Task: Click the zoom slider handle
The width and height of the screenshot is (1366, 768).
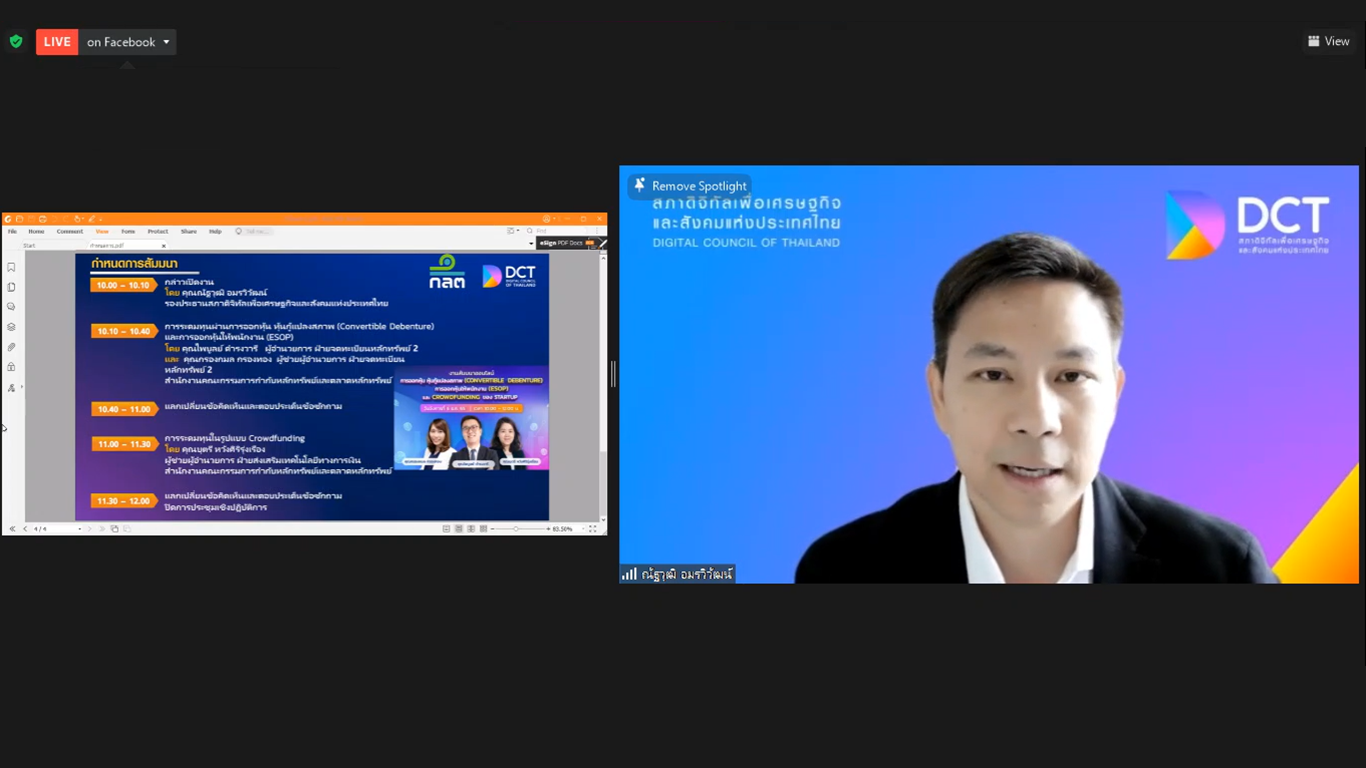Action: pyautogui.click(x=516, y=529)
